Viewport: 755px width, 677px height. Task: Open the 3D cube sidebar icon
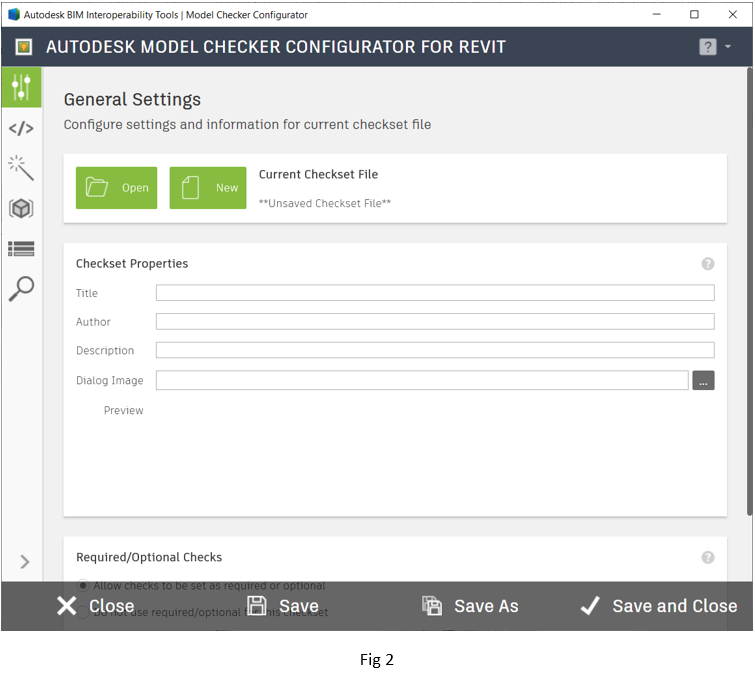coord(21,208)
